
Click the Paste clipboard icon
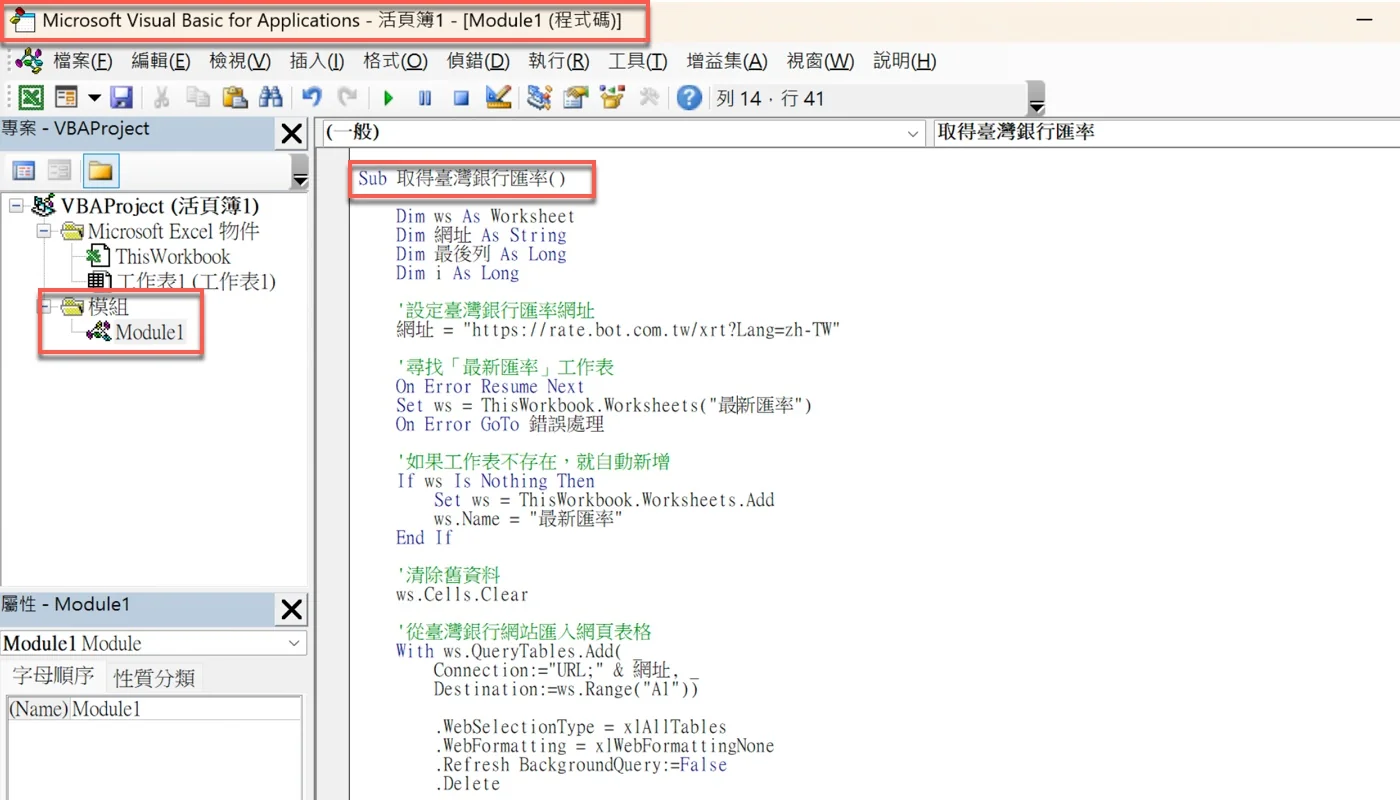[x=234, y=97]
